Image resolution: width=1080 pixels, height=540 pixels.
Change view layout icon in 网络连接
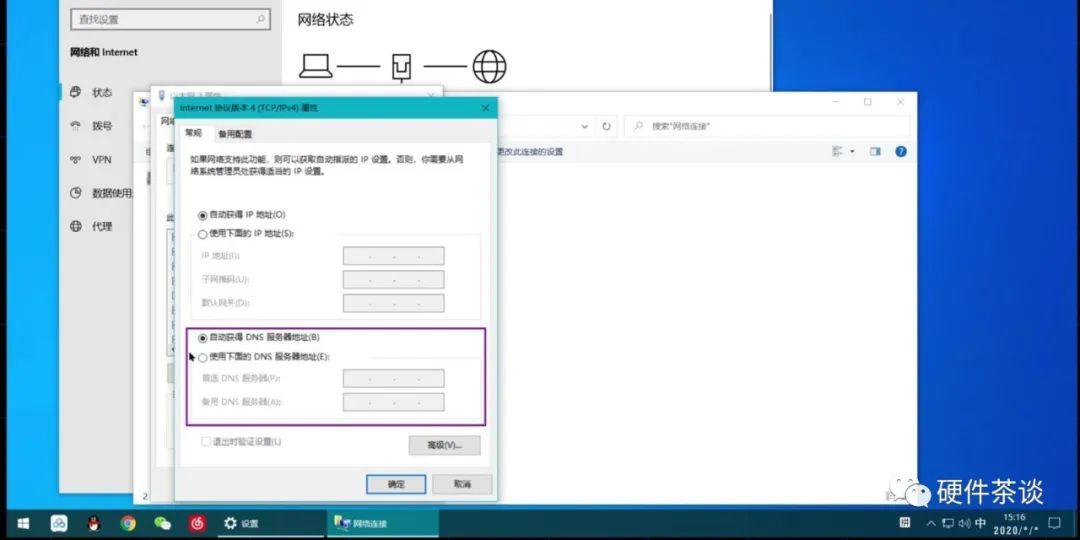click(x=838, y=152)
